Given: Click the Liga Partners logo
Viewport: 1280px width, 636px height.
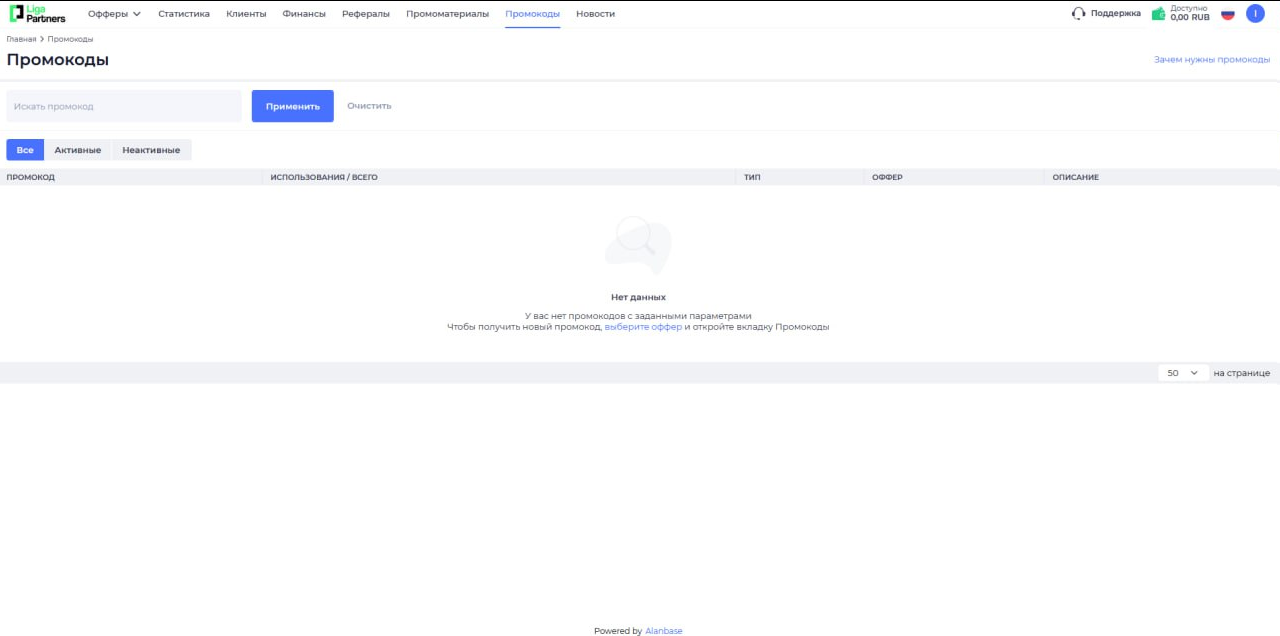Looking at the screenshot, I should (37, 14).
